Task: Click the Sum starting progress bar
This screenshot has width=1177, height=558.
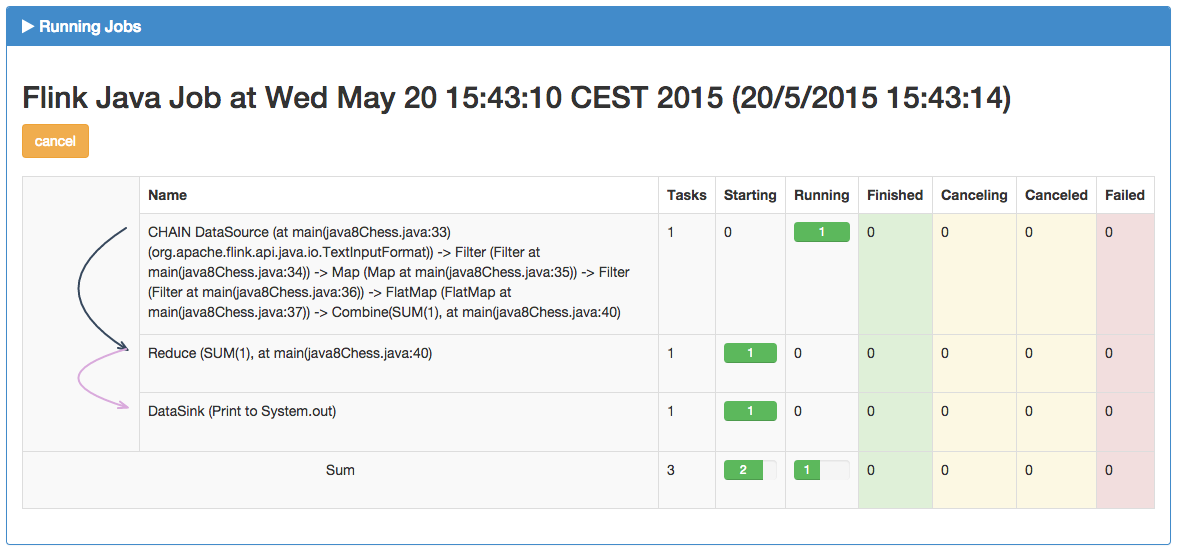Action: click(x=750, y=470)
